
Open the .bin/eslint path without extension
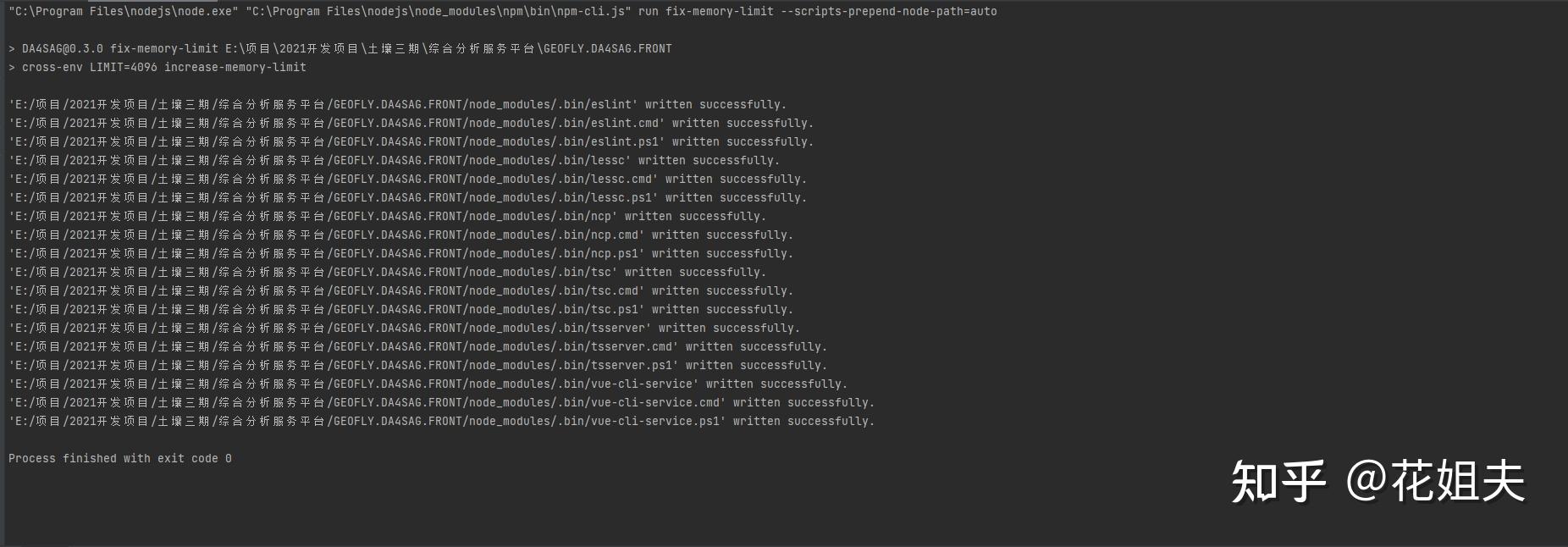tap(323, 105)
